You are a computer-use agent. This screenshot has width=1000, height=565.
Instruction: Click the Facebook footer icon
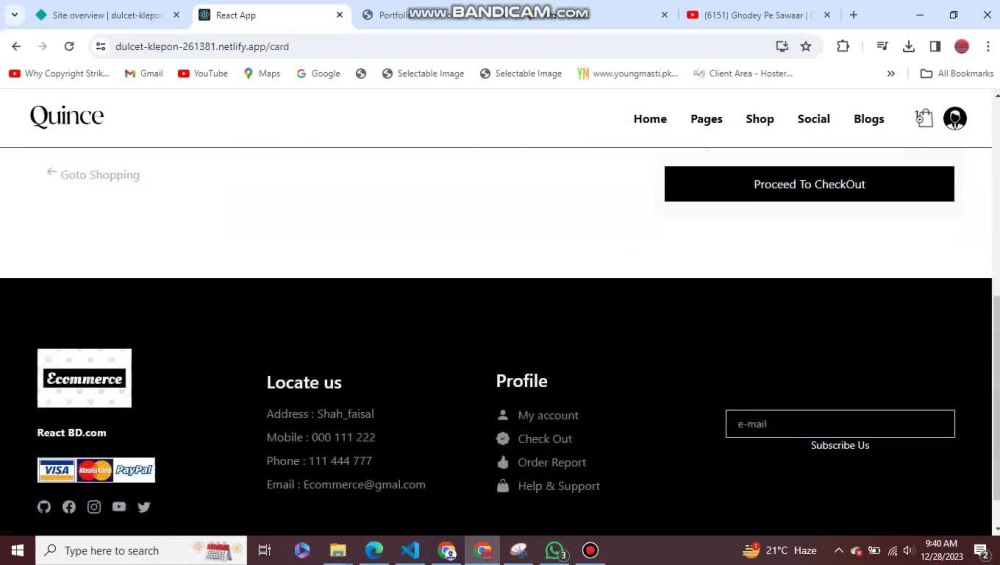pyautogui.click(x=69, y=507)
